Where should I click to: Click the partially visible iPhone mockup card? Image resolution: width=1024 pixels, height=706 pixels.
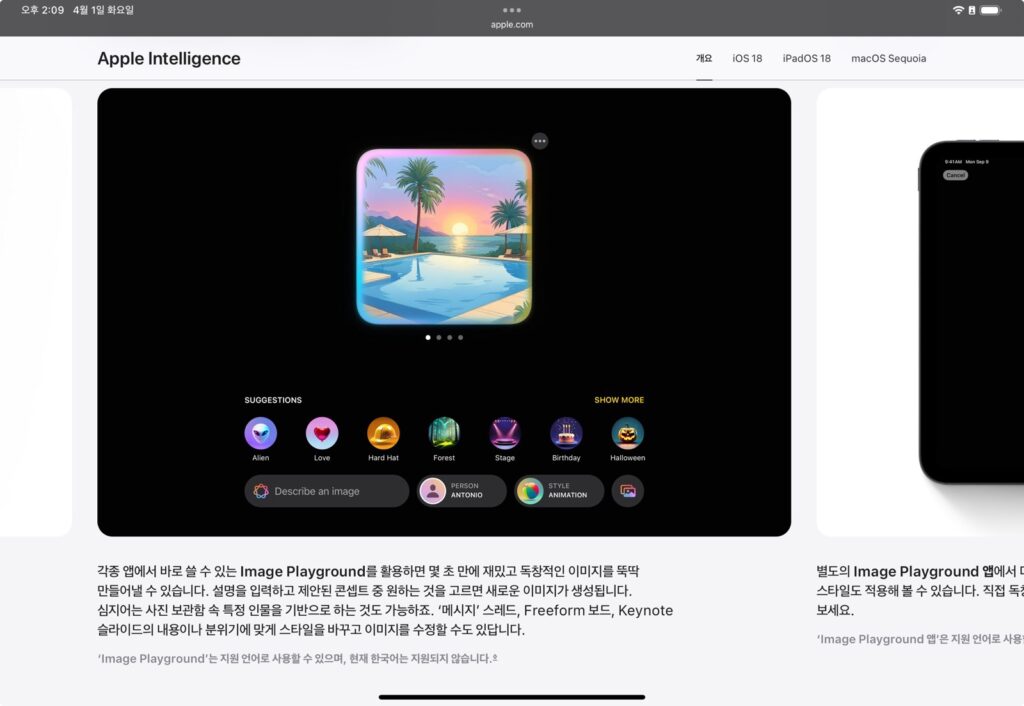click(920, 312)
